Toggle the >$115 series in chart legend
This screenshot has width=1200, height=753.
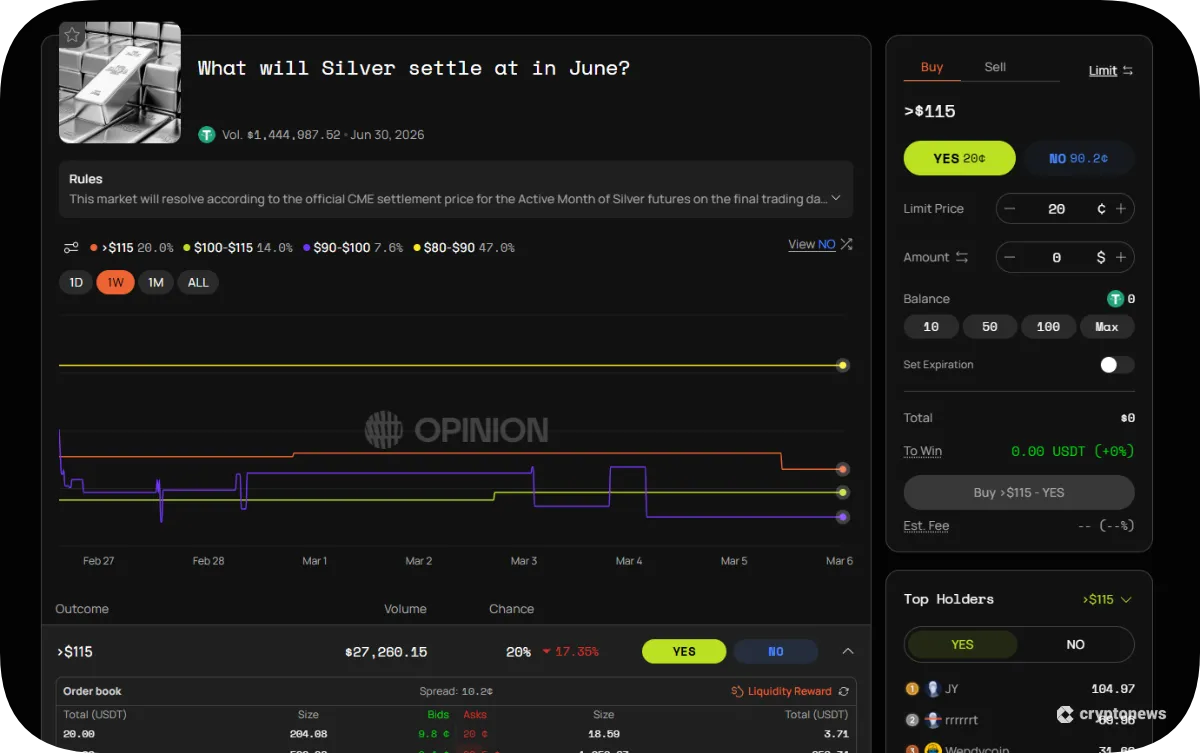[132, 247]
